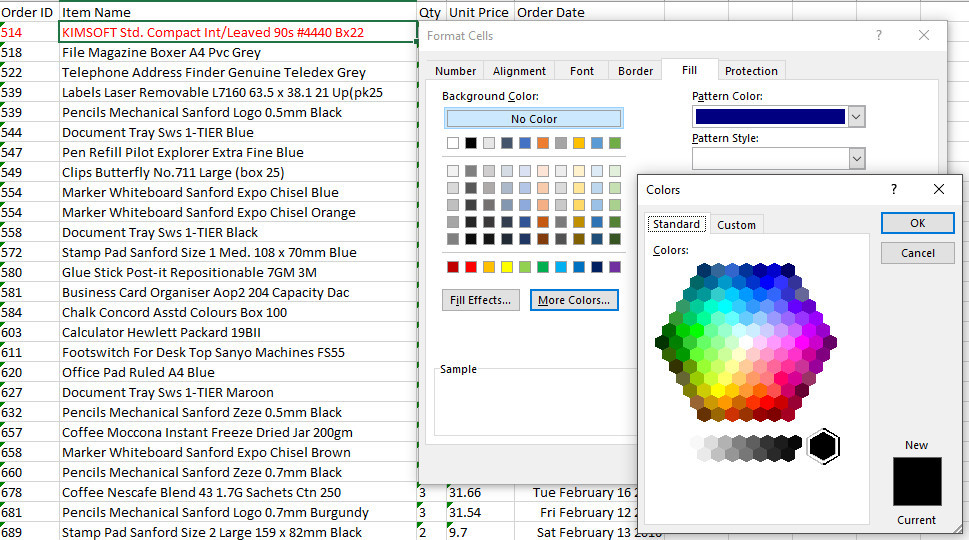Click the New color preview box
969x540 pixels.
pyautogui.click(x=917, y=481)
